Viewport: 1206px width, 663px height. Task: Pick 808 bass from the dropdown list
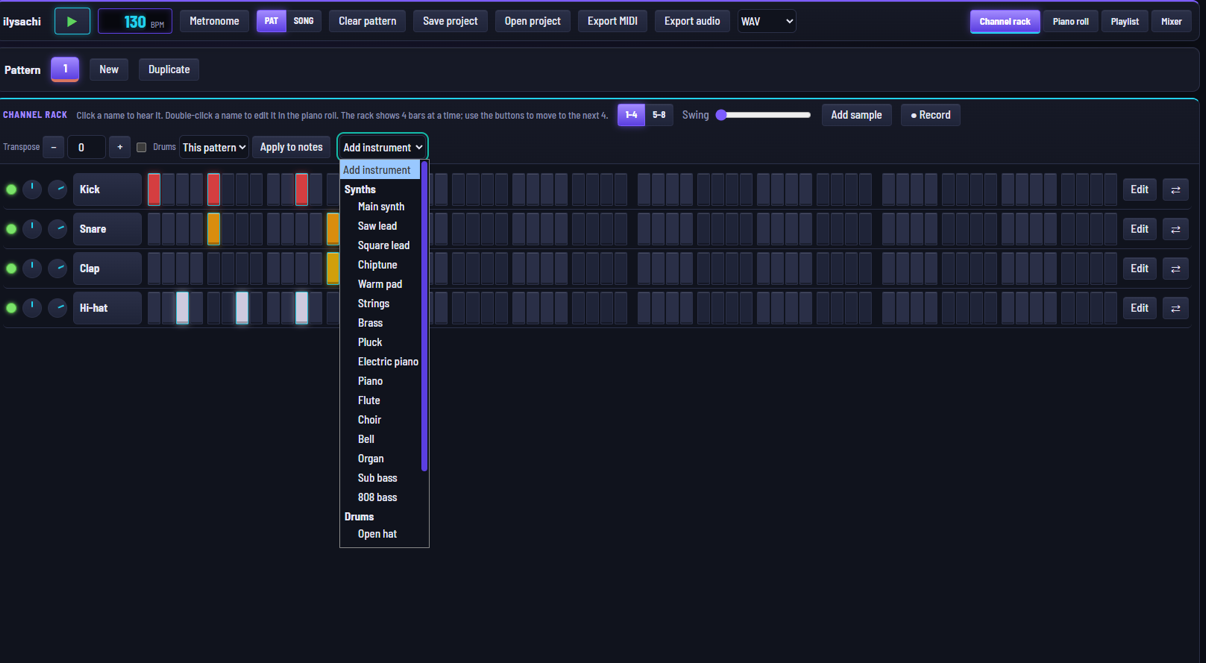(381, 497)
